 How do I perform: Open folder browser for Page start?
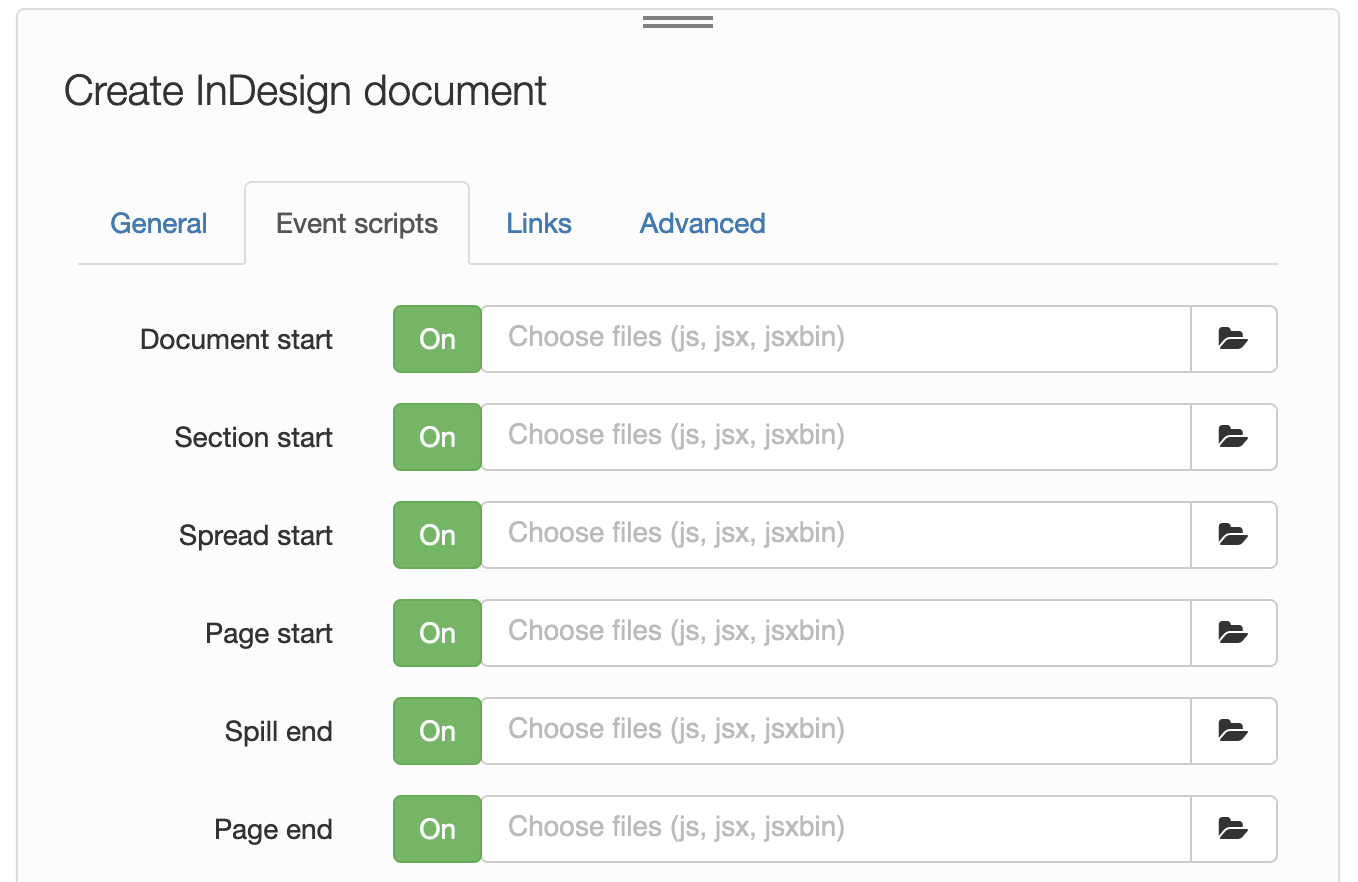pyautogui.click(x=1234, y=633)
